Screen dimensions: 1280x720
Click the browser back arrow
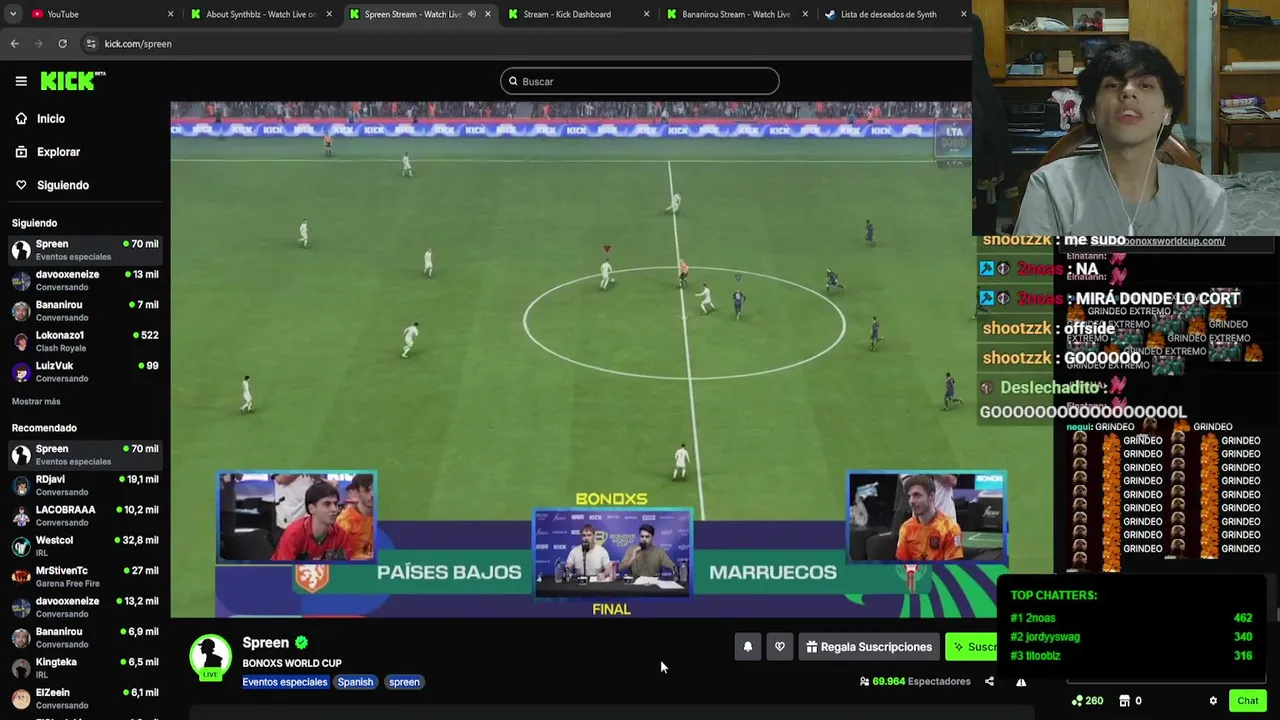click(x=15, y=44)
